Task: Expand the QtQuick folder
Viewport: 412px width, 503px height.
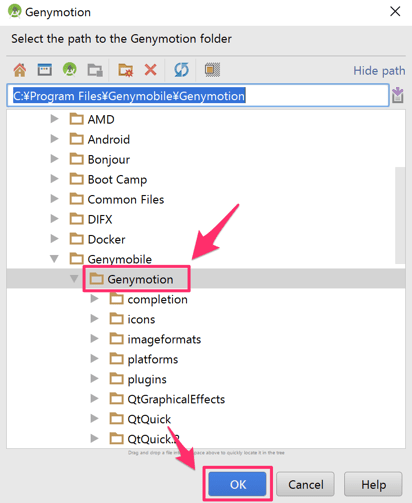Action: (94, 418)
